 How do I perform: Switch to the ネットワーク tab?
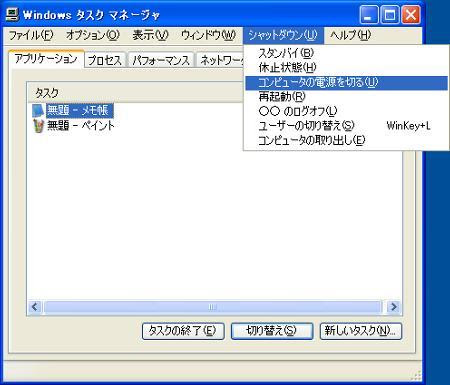coord(221,60)
